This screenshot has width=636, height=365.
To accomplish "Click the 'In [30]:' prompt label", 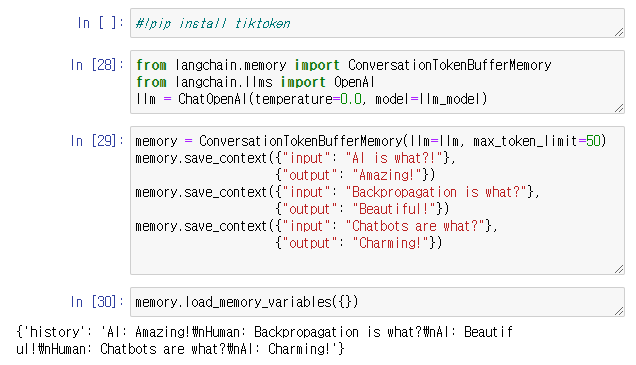I will 97,302.
